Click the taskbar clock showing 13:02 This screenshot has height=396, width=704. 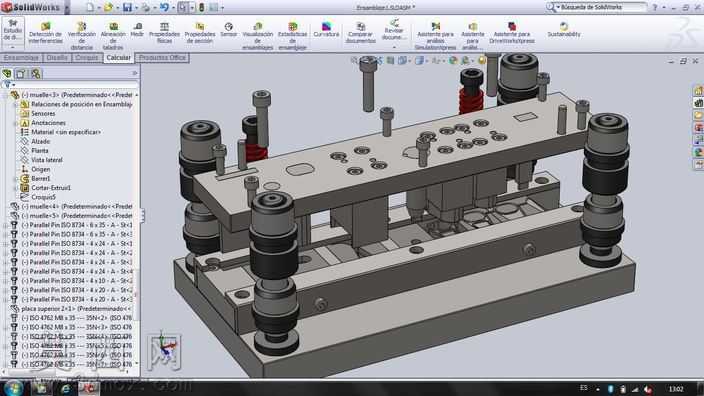point(676,389)
